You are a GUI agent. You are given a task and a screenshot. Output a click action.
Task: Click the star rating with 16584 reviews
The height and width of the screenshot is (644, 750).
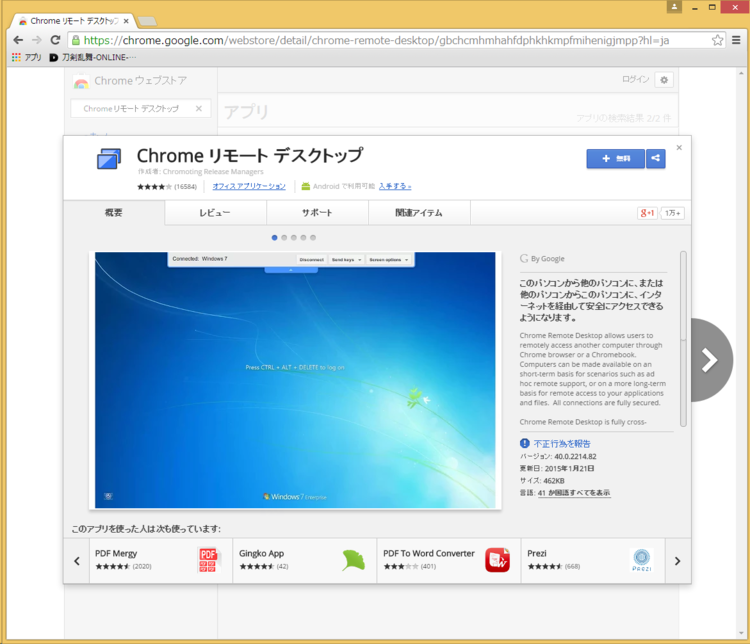(x=166, y=187)
